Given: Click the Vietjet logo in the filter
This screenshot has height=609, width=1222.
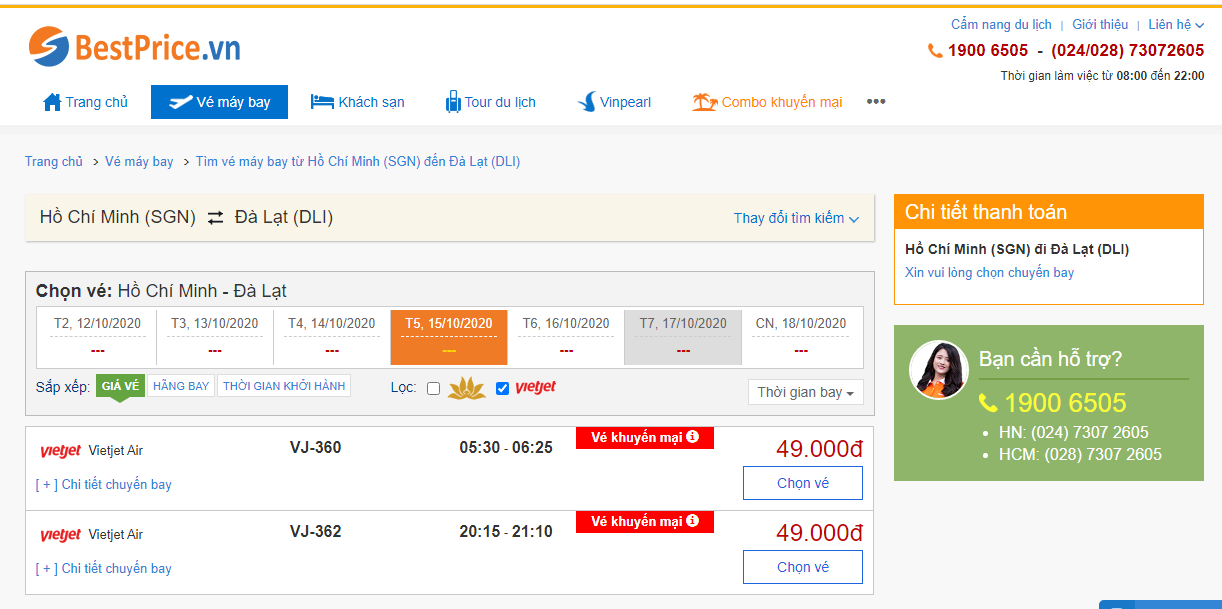Looking at the screenshot, I should click(536, 387).
